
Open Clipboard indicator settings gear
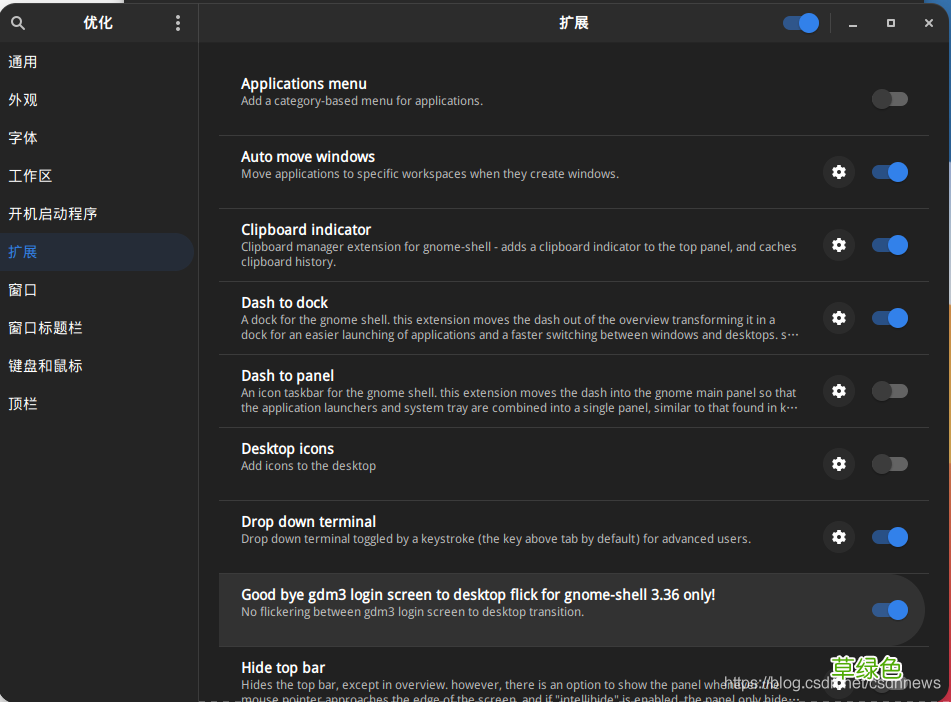838,245
